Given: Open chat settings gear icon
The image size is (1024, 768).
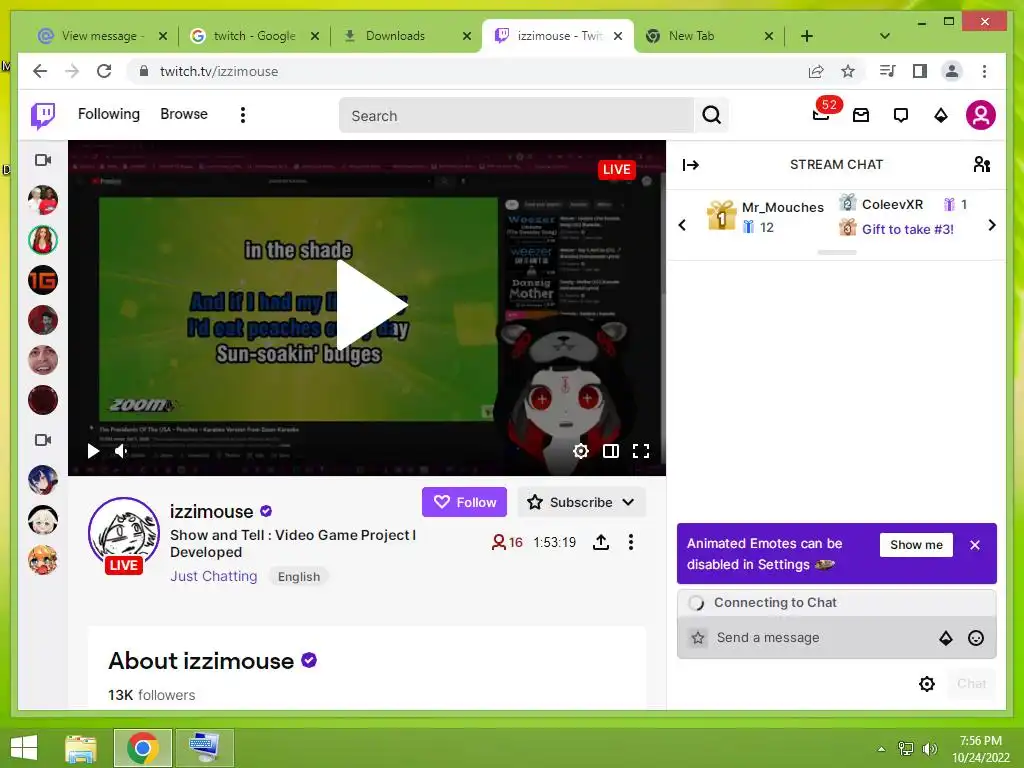Looking at the screenshot, I should [x=926, y=684].
